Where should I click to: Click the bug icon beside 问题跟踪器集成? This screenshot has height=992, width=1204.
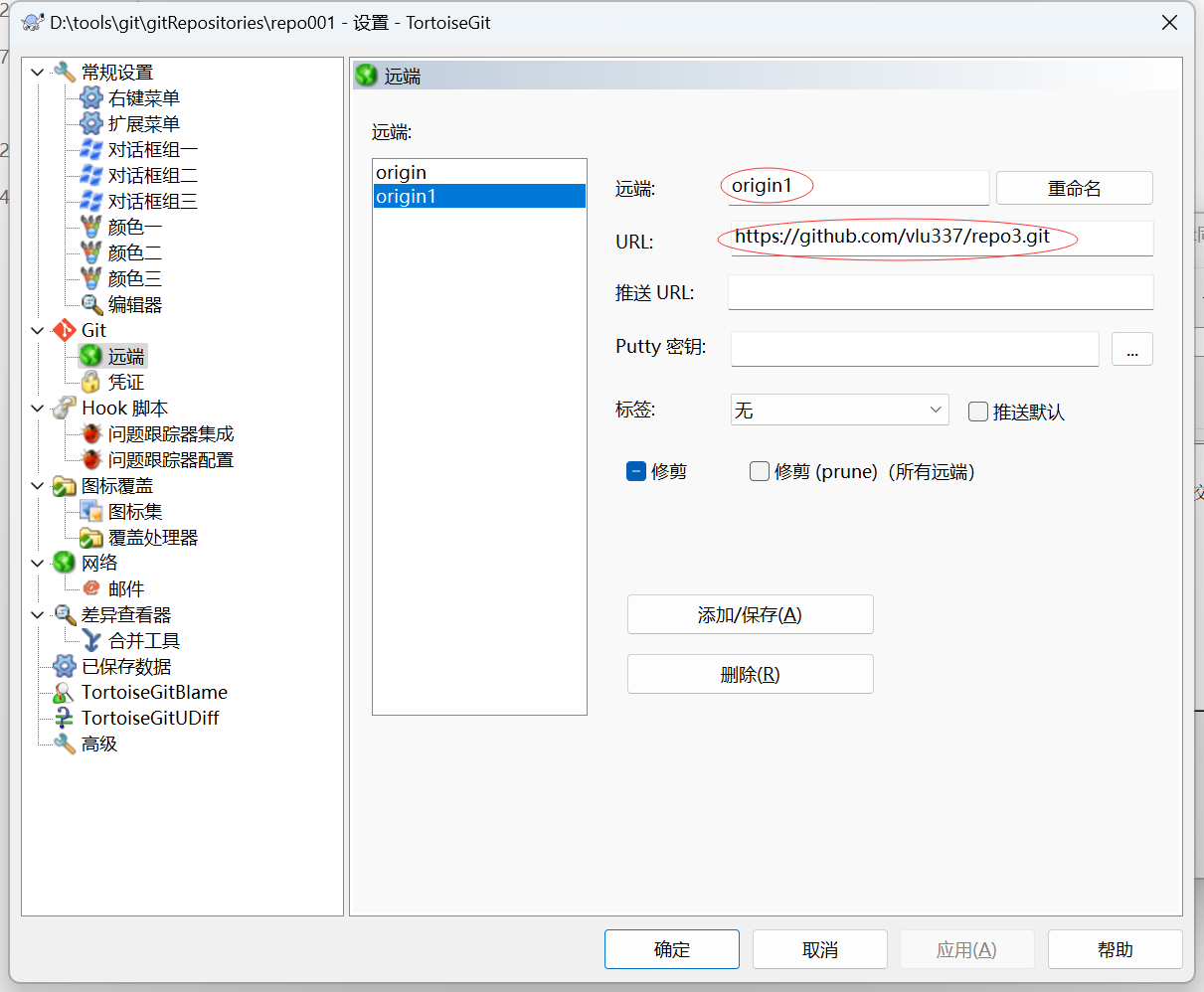(x=91, y=433)
